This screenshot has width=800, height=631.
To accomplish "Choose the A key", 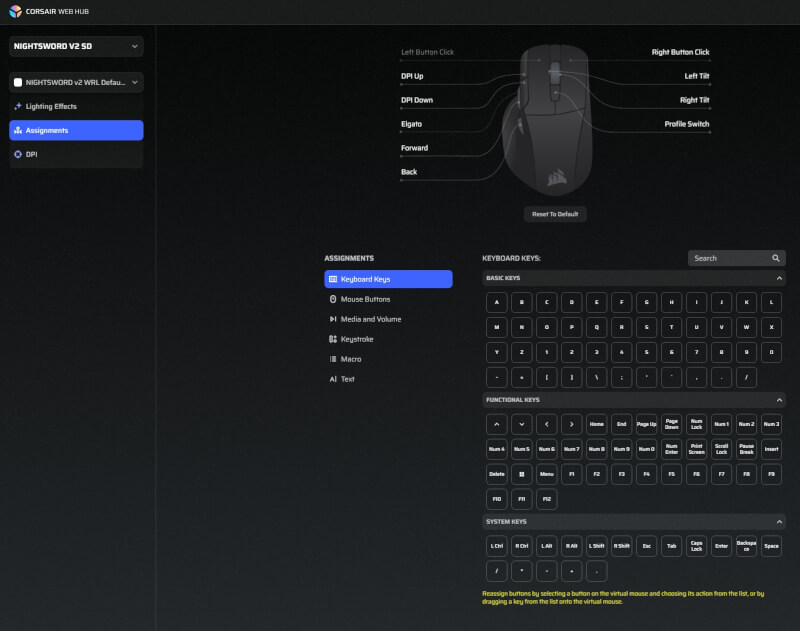I will (x=496, y=302).
